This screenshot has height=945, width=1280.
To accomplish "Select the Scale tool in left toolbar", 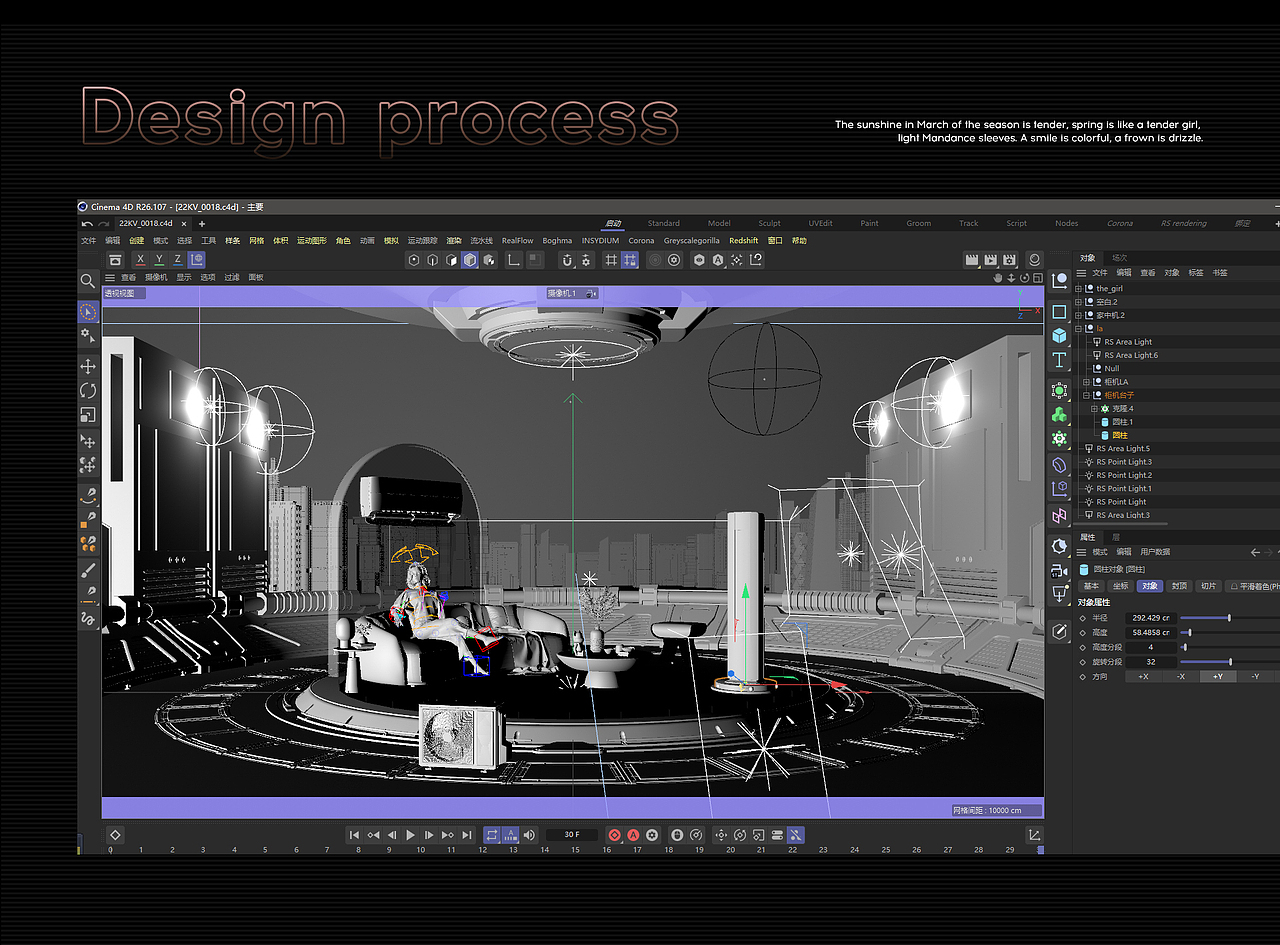I will [x=88, y=414].
